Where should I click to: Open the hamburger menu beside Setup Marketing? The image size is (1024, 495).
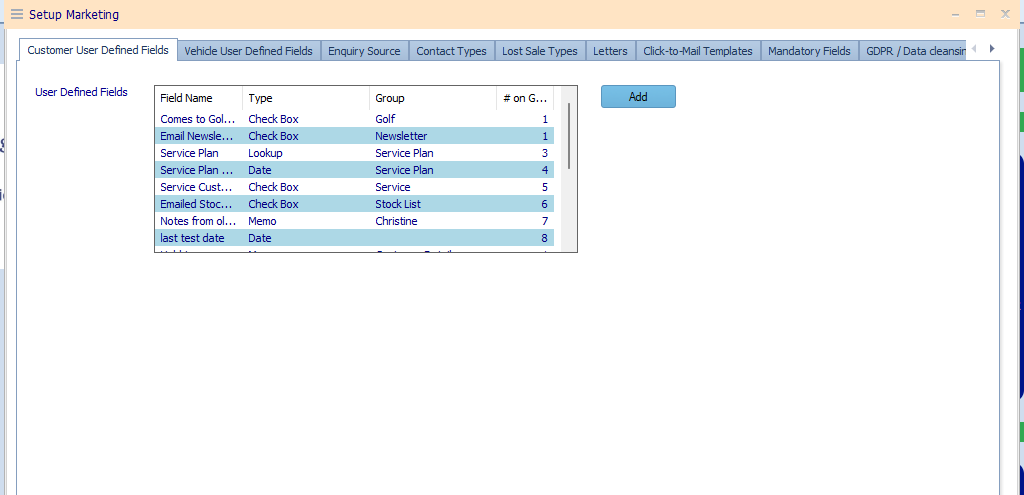coord(16,14)
